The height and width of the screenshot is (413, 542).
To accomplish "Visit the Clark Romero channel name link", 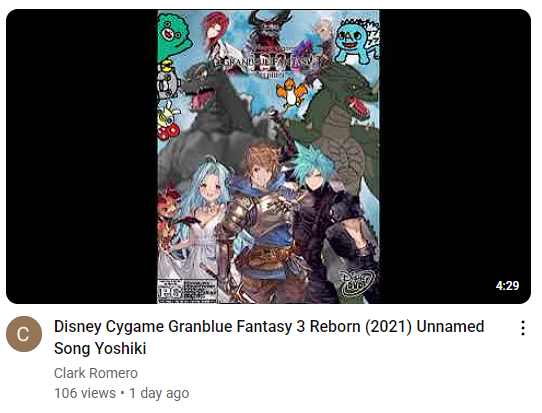I will (96, 373).
